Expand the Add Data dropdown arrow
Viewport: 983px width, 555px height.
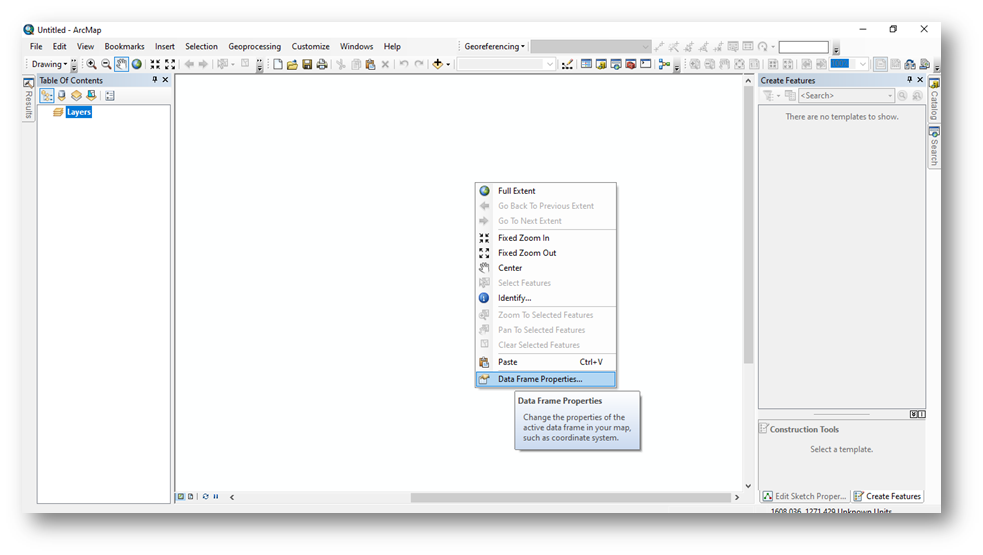[x=448, y=64]
